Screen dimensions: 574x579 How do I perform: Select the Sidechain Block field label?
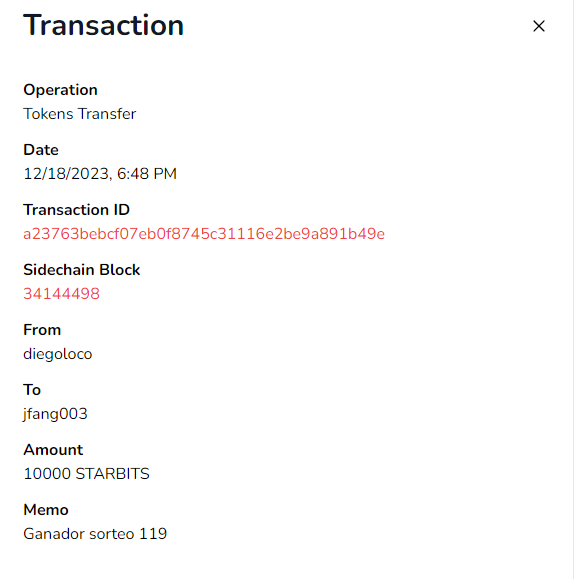click(82, 270)
